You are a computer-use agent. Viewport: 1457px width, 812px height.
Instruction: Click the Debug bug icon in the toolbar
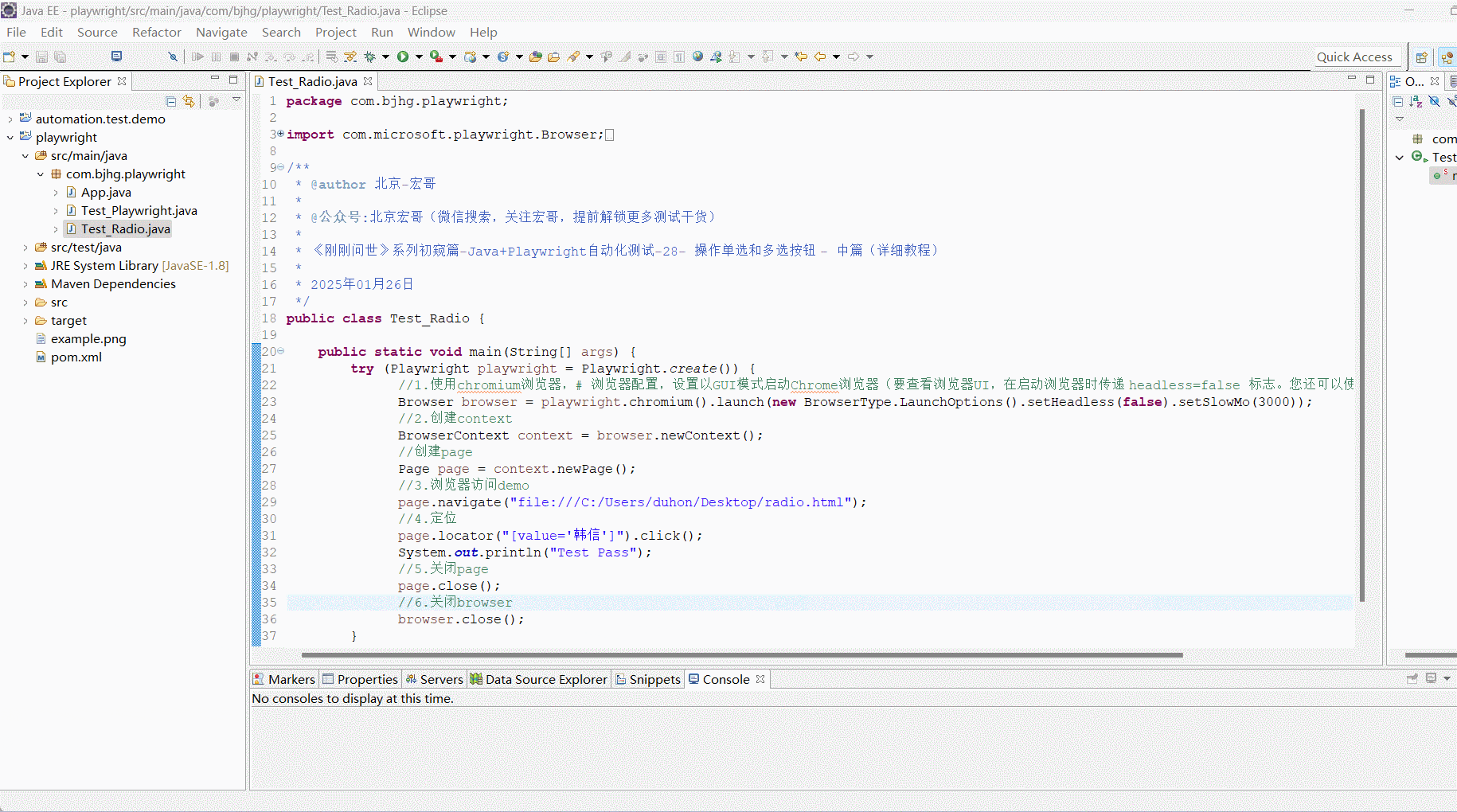369,57
